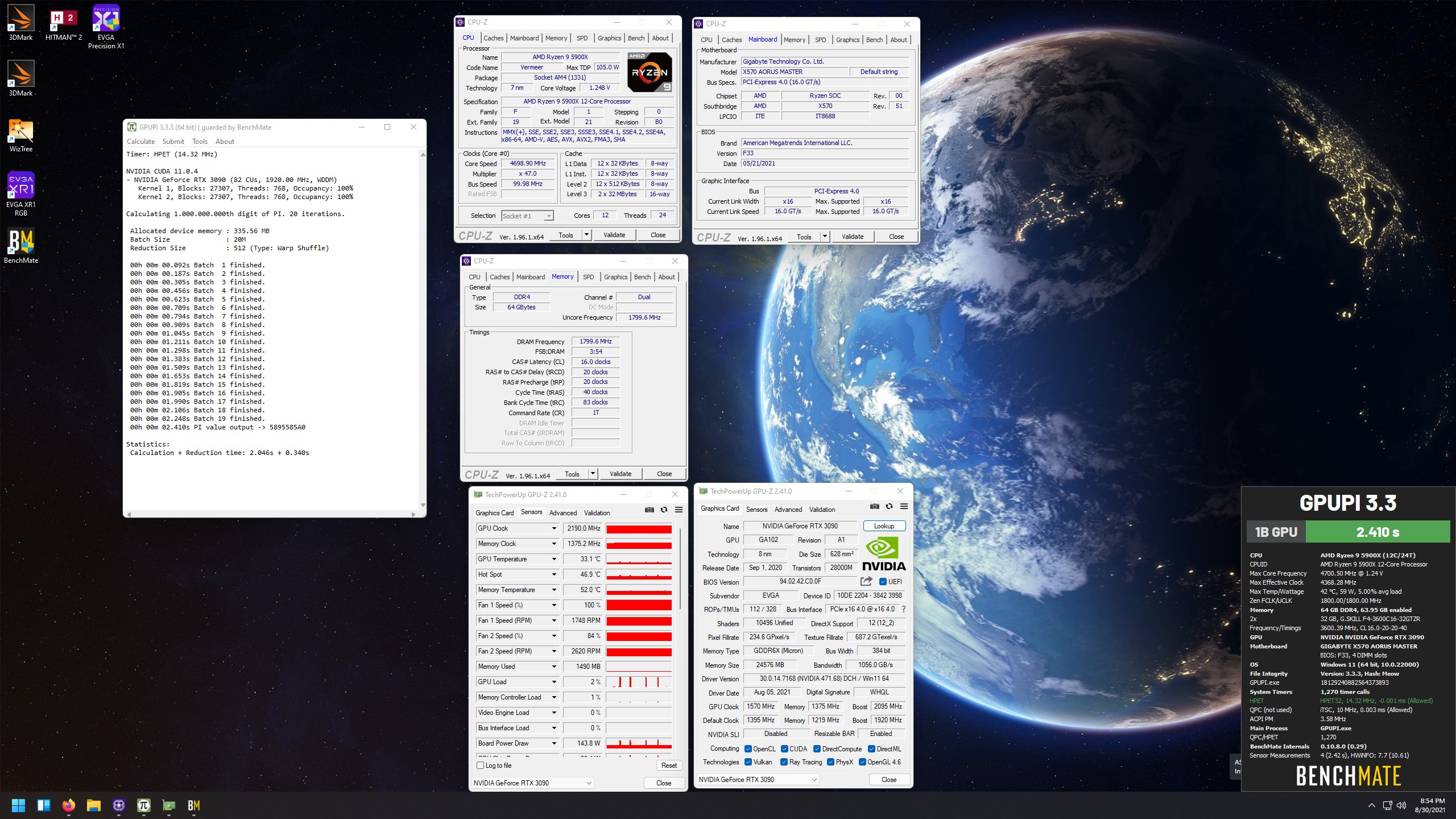The image size is (1456, 819).
Task: Open EVGA Precision X1 desktop icon
Action: pos(106,27)
